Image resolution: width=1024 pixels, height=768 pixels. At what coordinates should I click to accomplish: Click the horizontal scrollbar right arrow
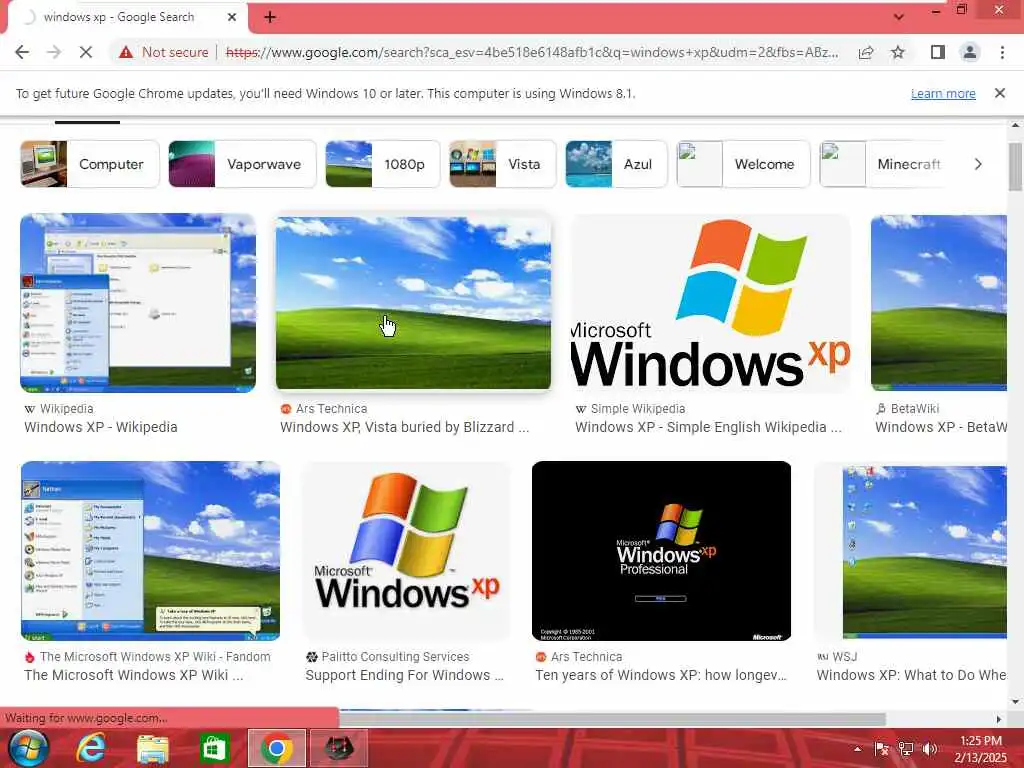[x=999, y=719]
